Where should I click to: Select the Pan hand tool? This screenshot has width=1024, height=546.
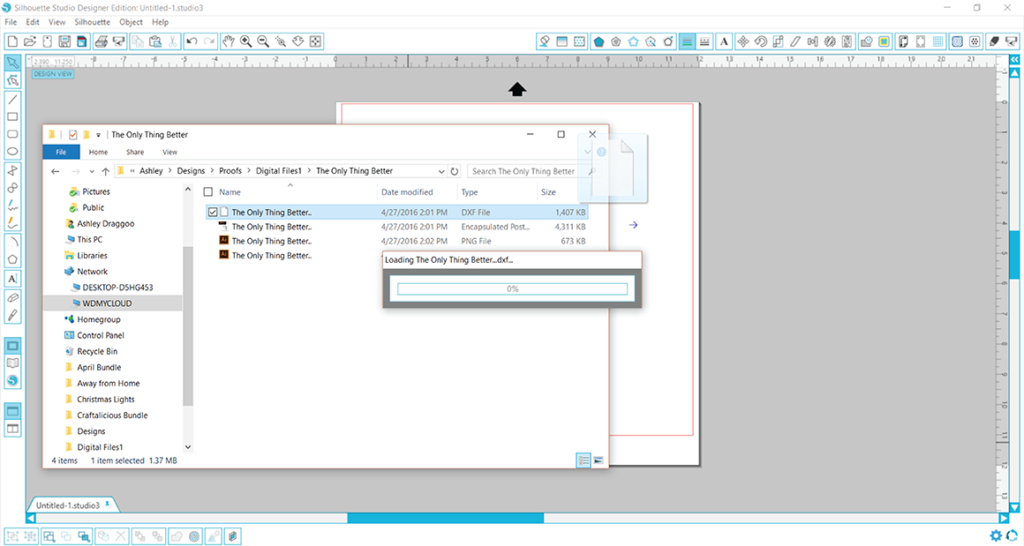(x=228, y=41)
